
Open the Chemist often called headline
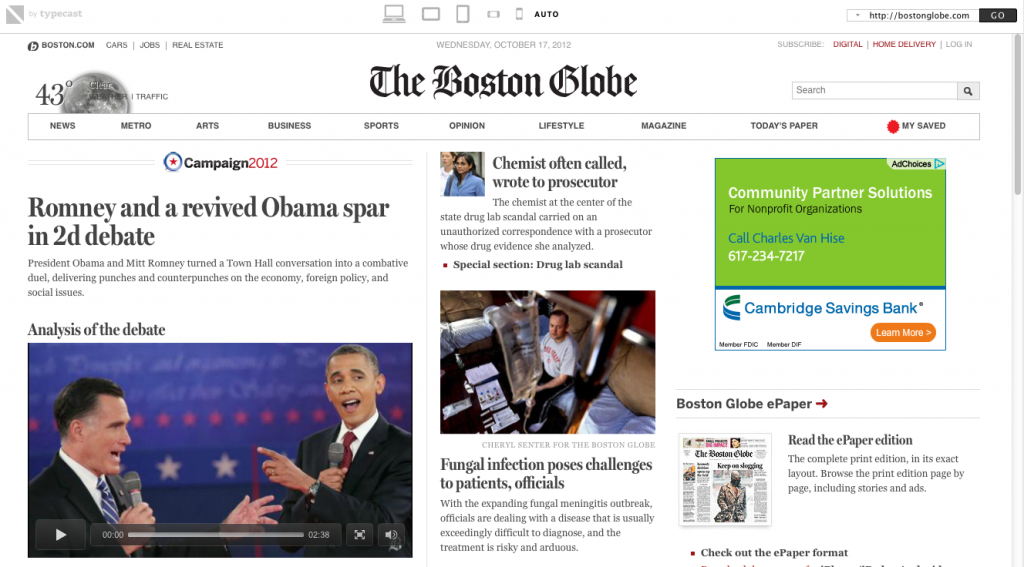(x=559, y=172)
